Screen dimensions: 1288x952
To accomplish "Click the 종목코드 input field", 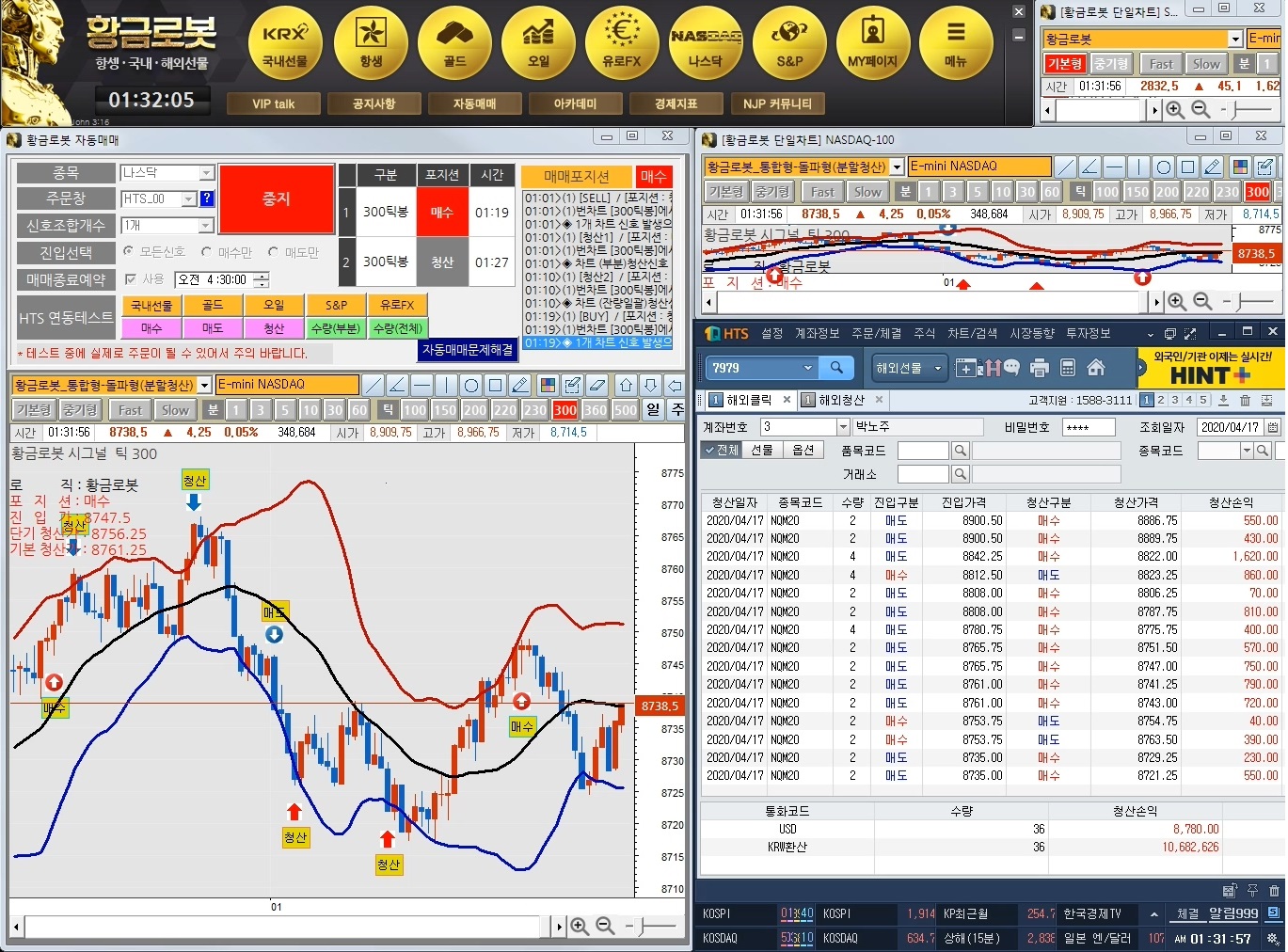I will tap(1219, 451).
